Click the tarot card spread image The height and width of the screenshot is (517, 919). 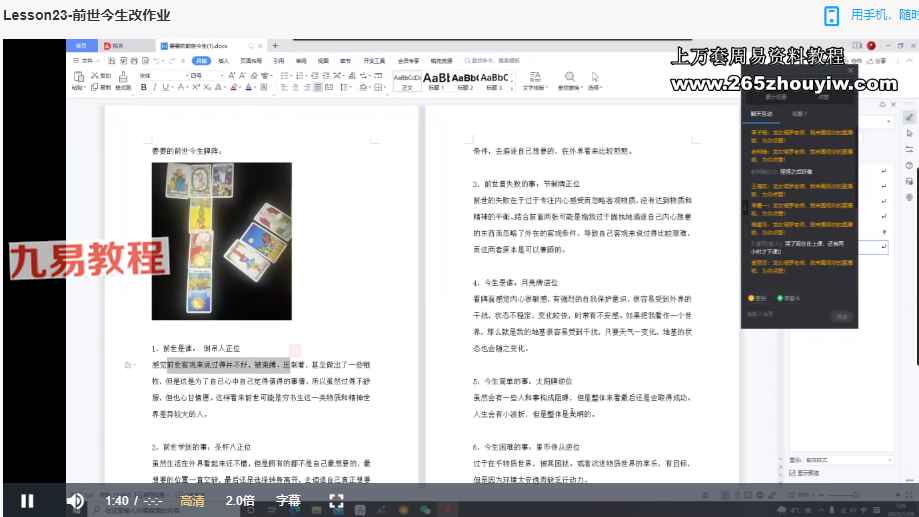222,241
